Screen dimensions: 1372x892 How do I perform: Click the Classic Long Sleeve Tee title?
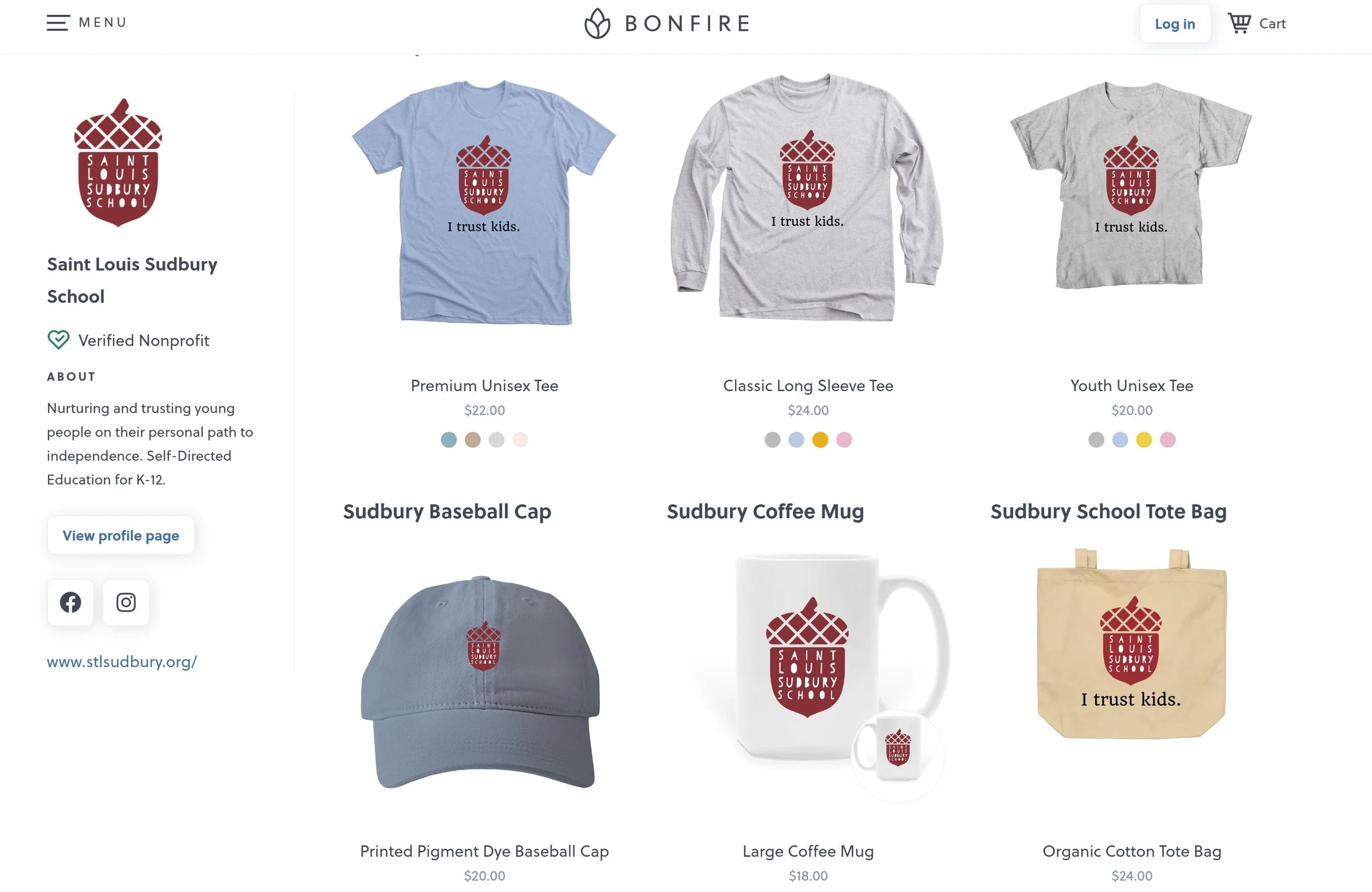[808, 386]
